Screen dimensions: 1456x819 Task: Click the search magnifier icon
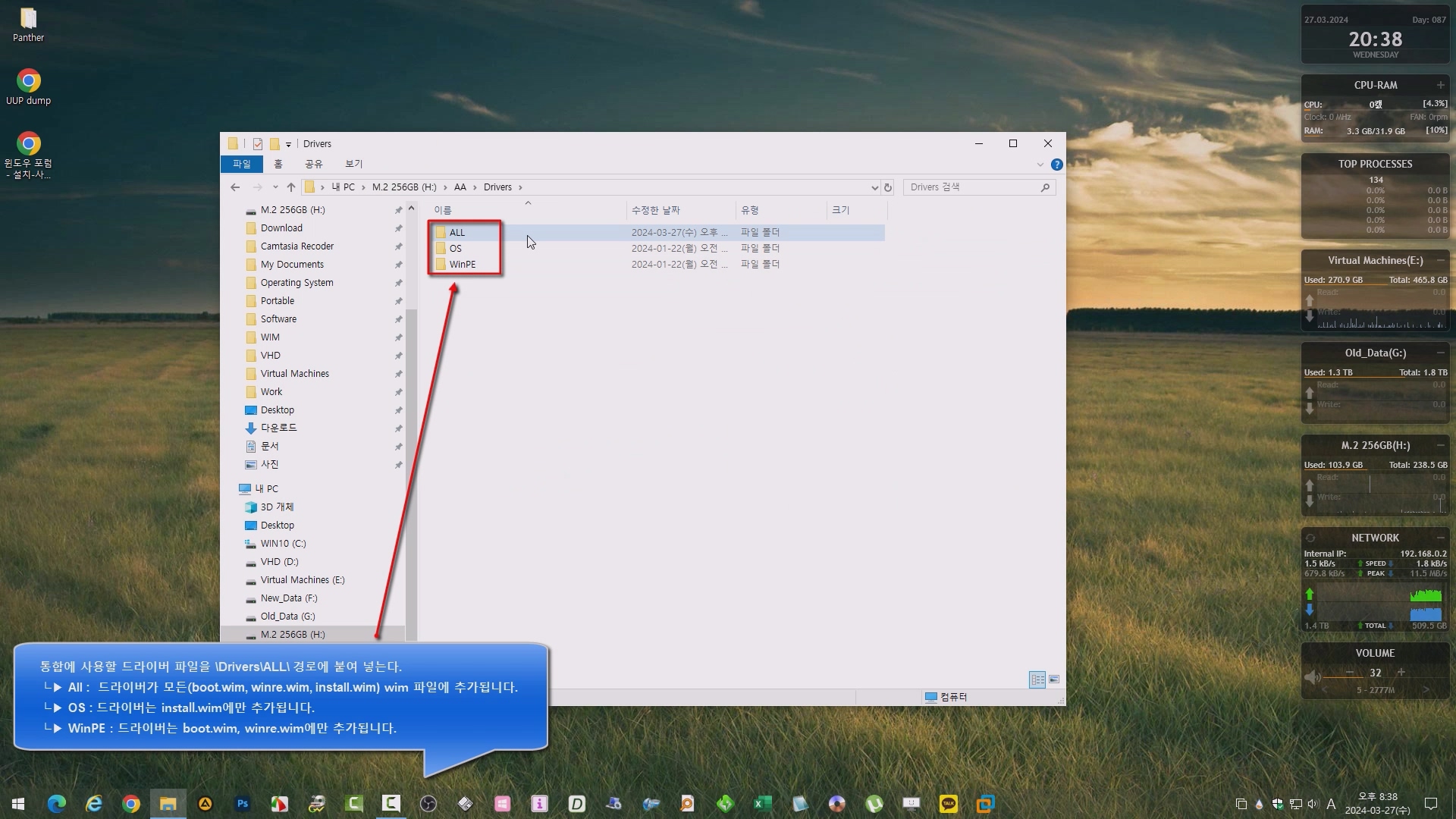[1045, 187]
